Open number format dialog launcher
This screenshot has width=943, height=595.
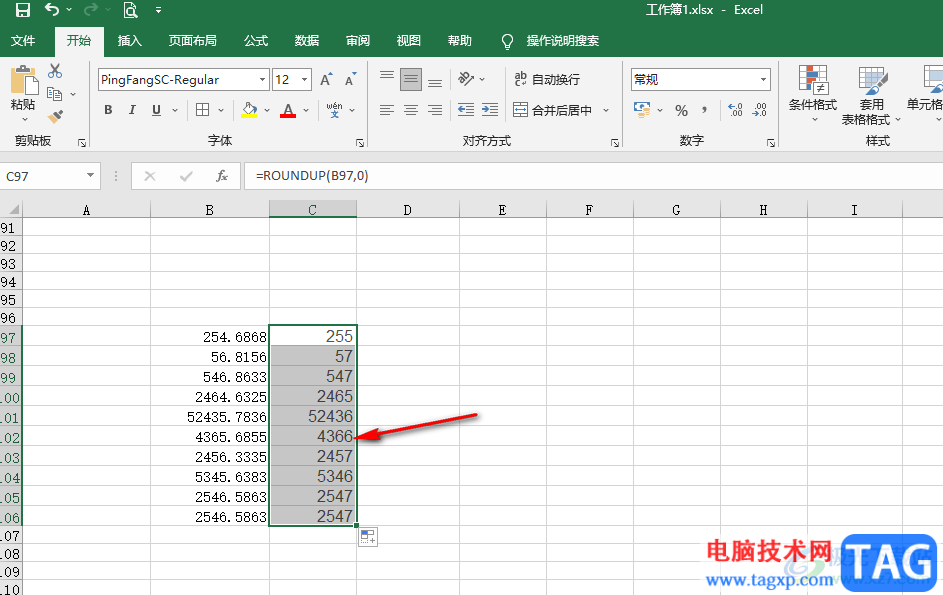(x=771, y=143)
